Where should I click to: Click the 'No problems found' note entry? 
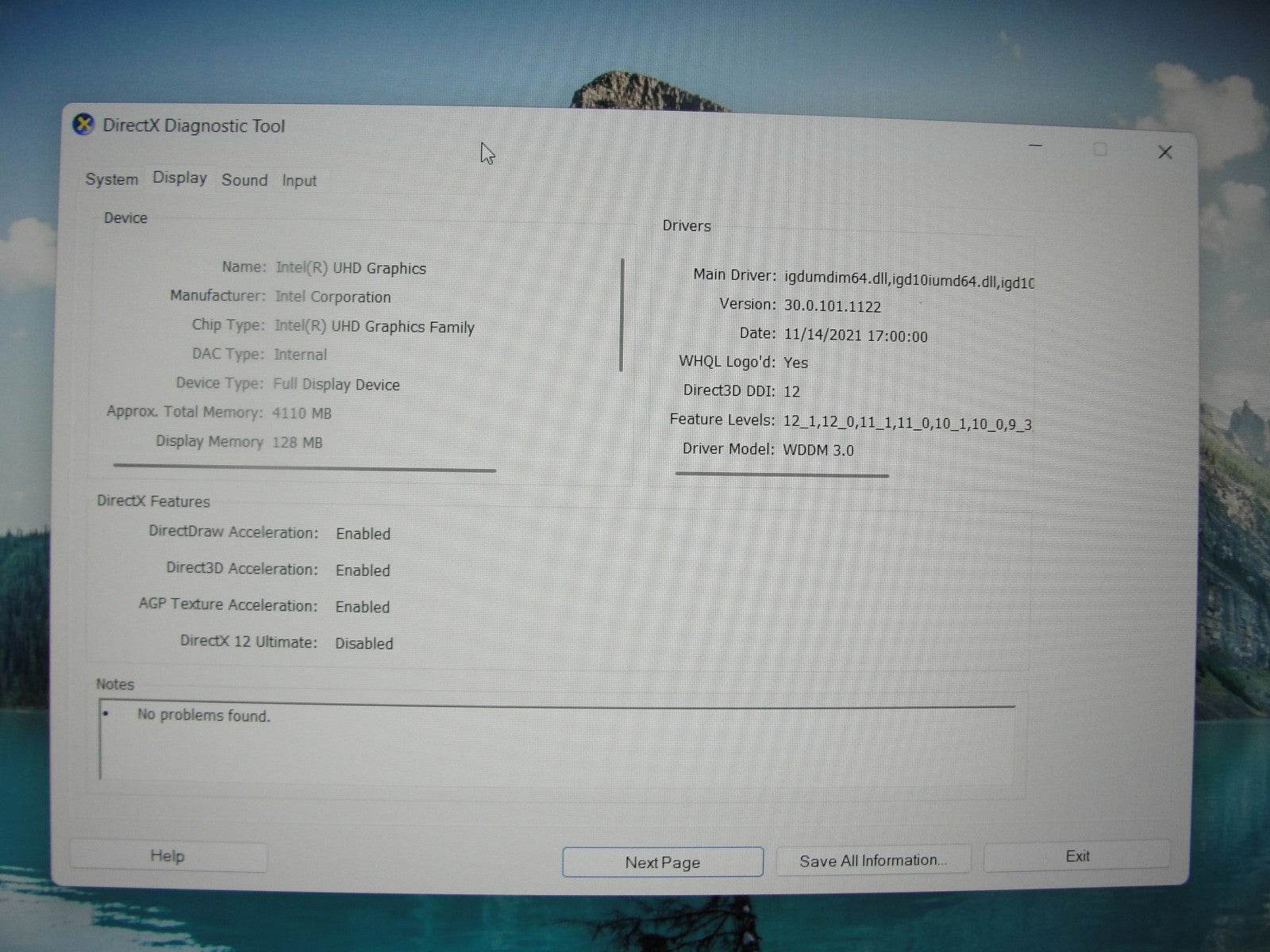tap(203, 715)
